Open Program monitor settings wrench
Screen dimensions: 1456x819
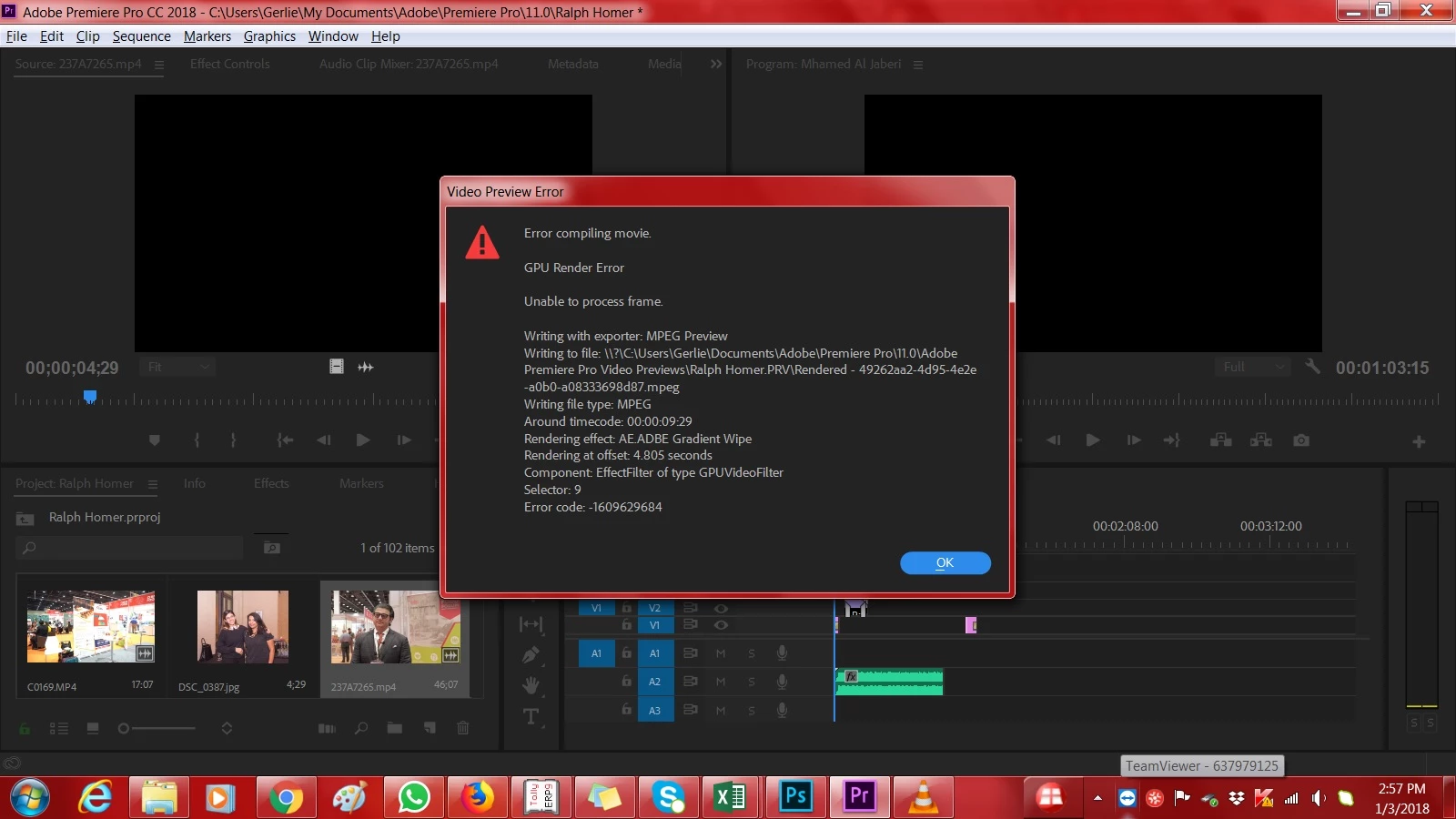click(x=1312, y=366)
